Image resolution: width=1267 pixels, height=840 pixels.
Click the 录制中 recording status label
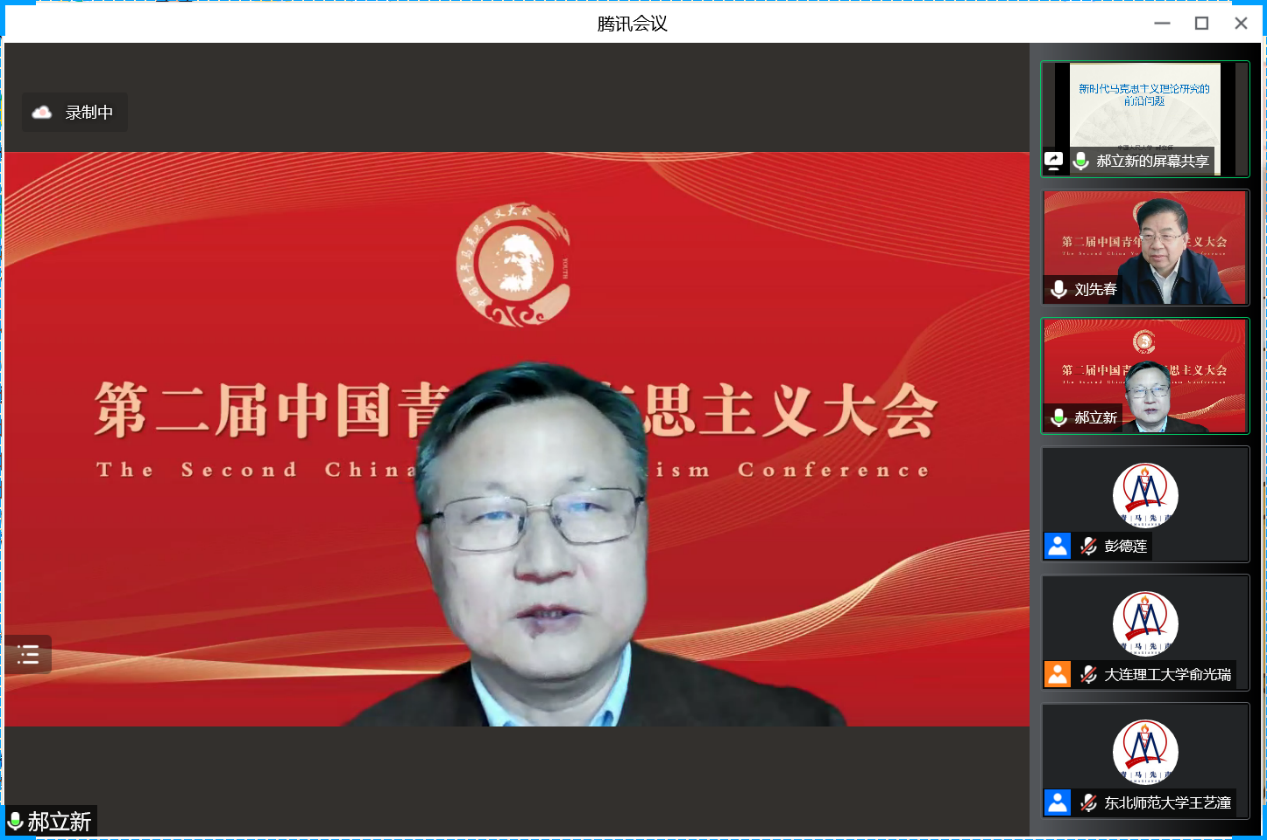89,113
